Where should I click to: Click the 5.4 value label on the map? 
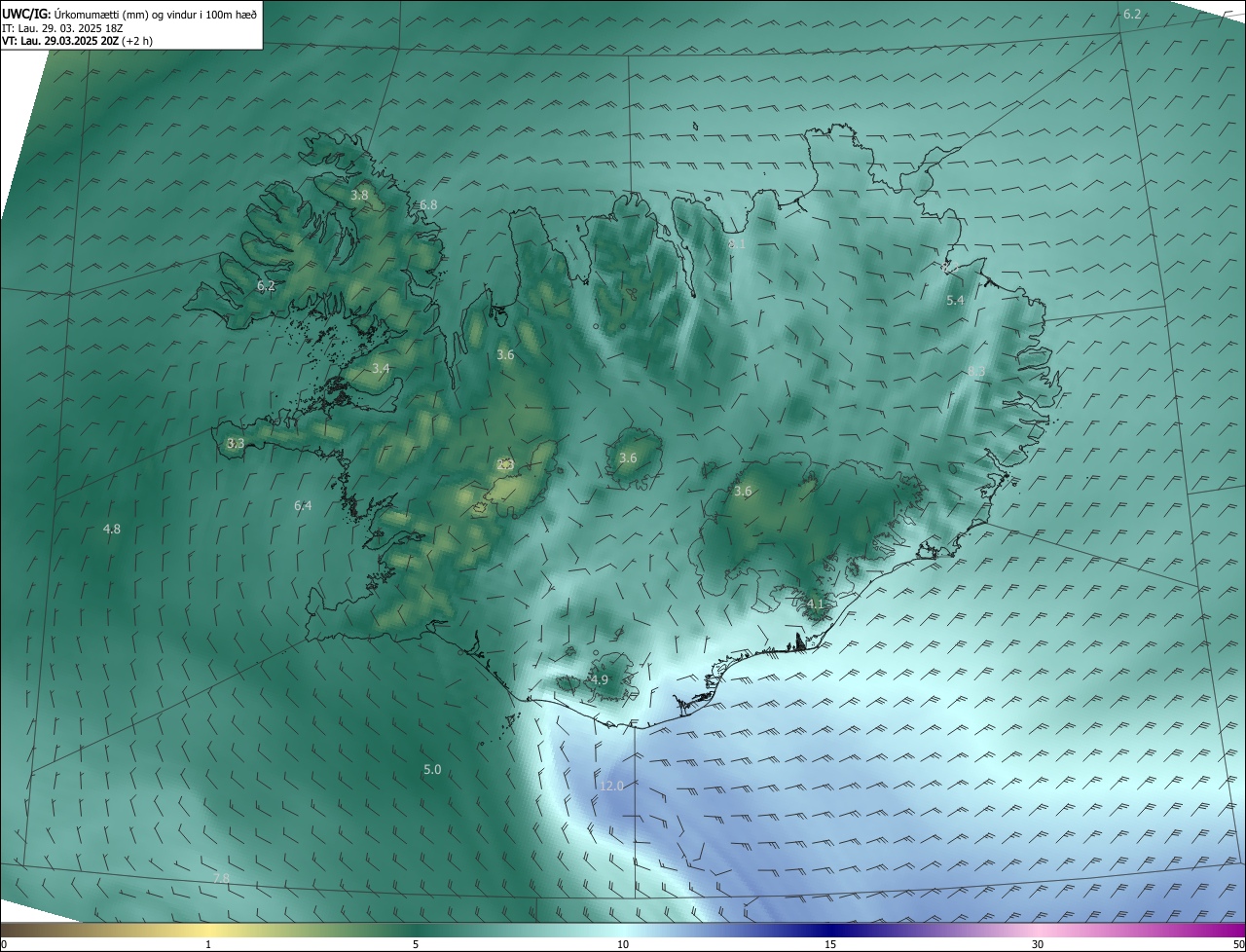coord(955,300)
